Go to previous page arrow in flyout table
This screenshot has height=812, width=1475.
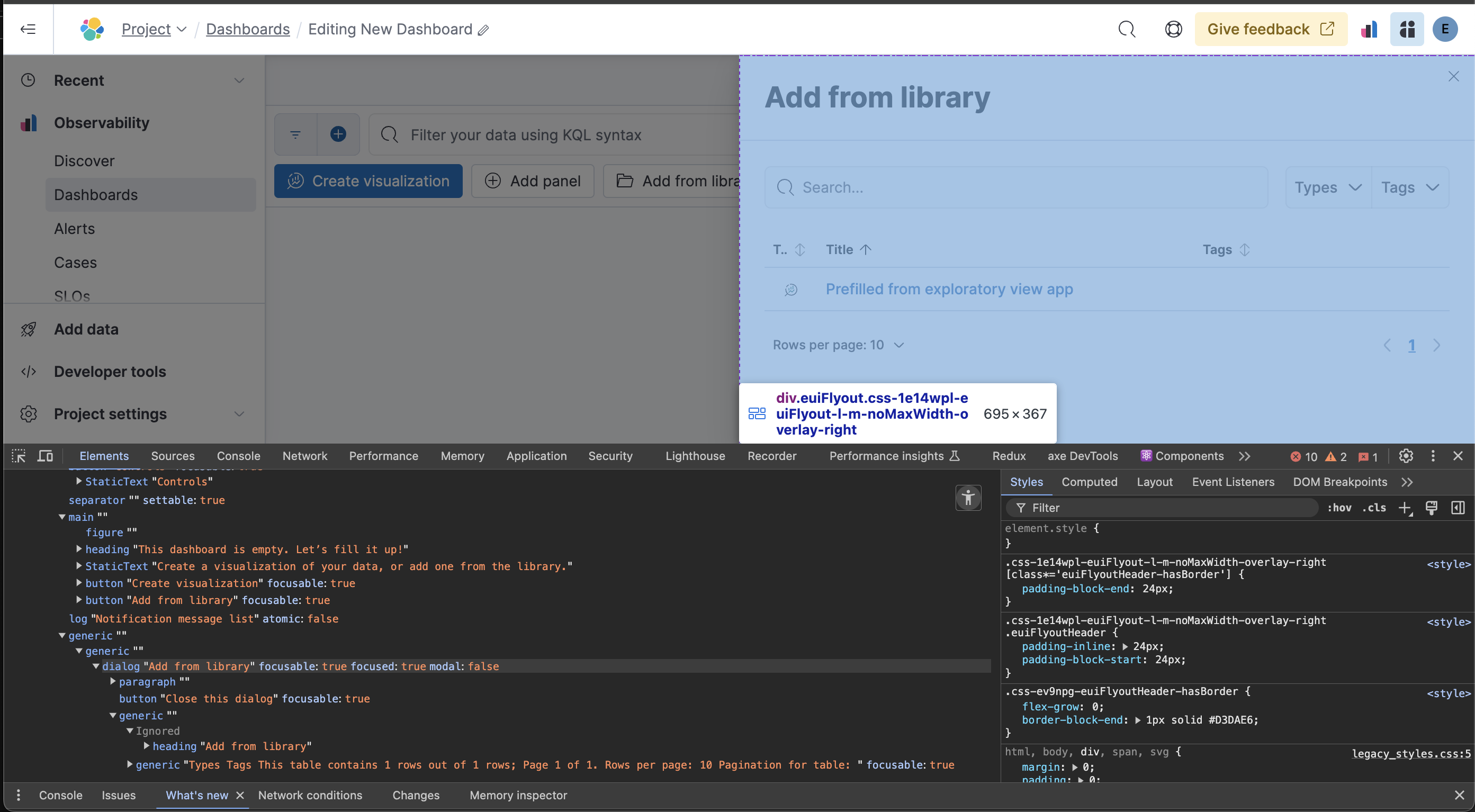(1388, 345)
